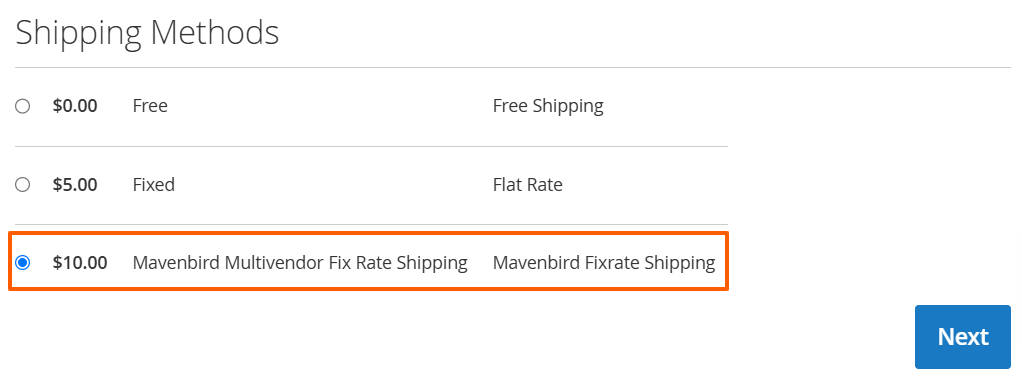Click the "Next" text on the button
The height and width of the screenshot is (377, 1022).
click(963, 337)
